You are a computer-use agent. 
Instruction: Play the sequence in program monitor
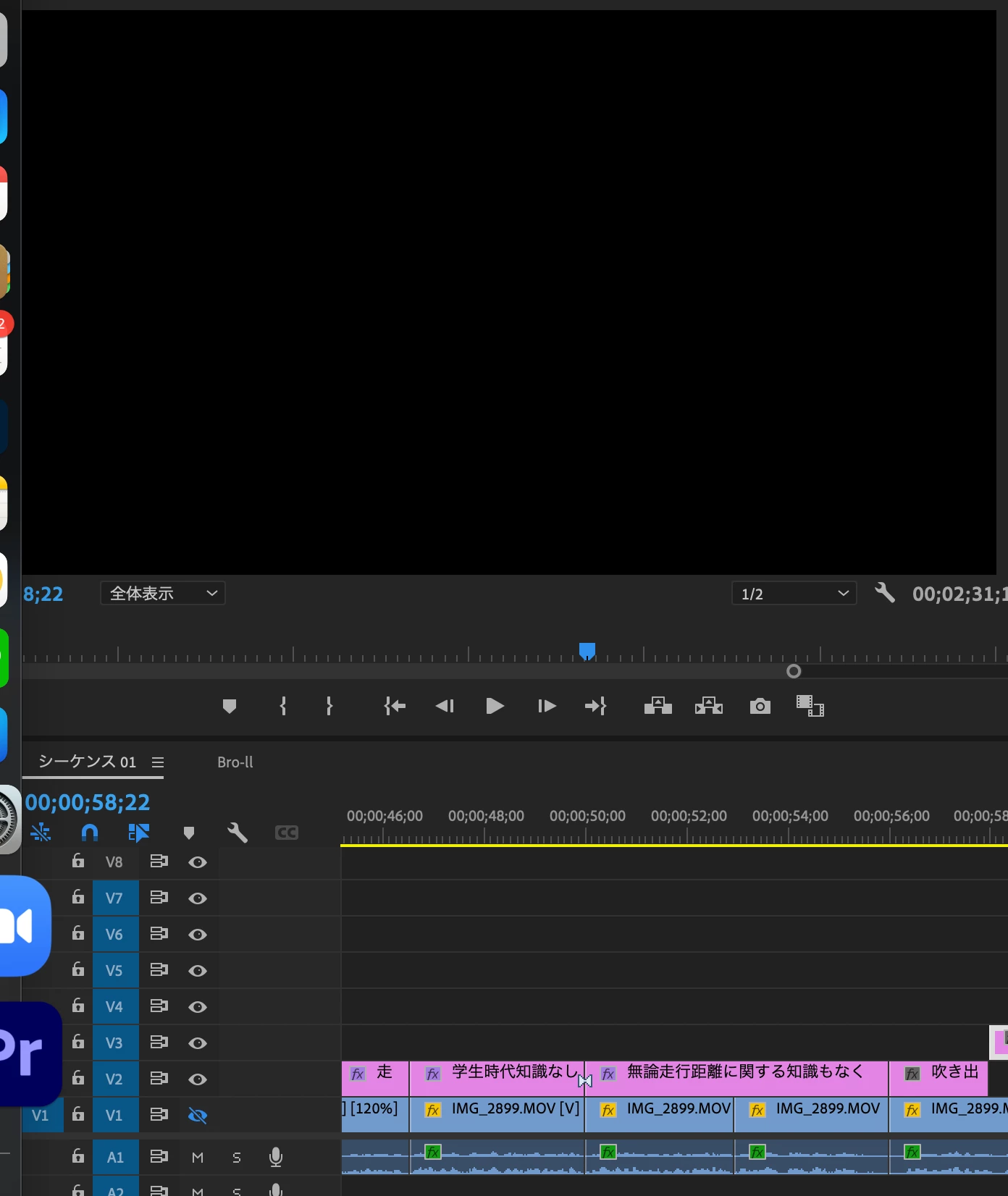coord(495,706)
